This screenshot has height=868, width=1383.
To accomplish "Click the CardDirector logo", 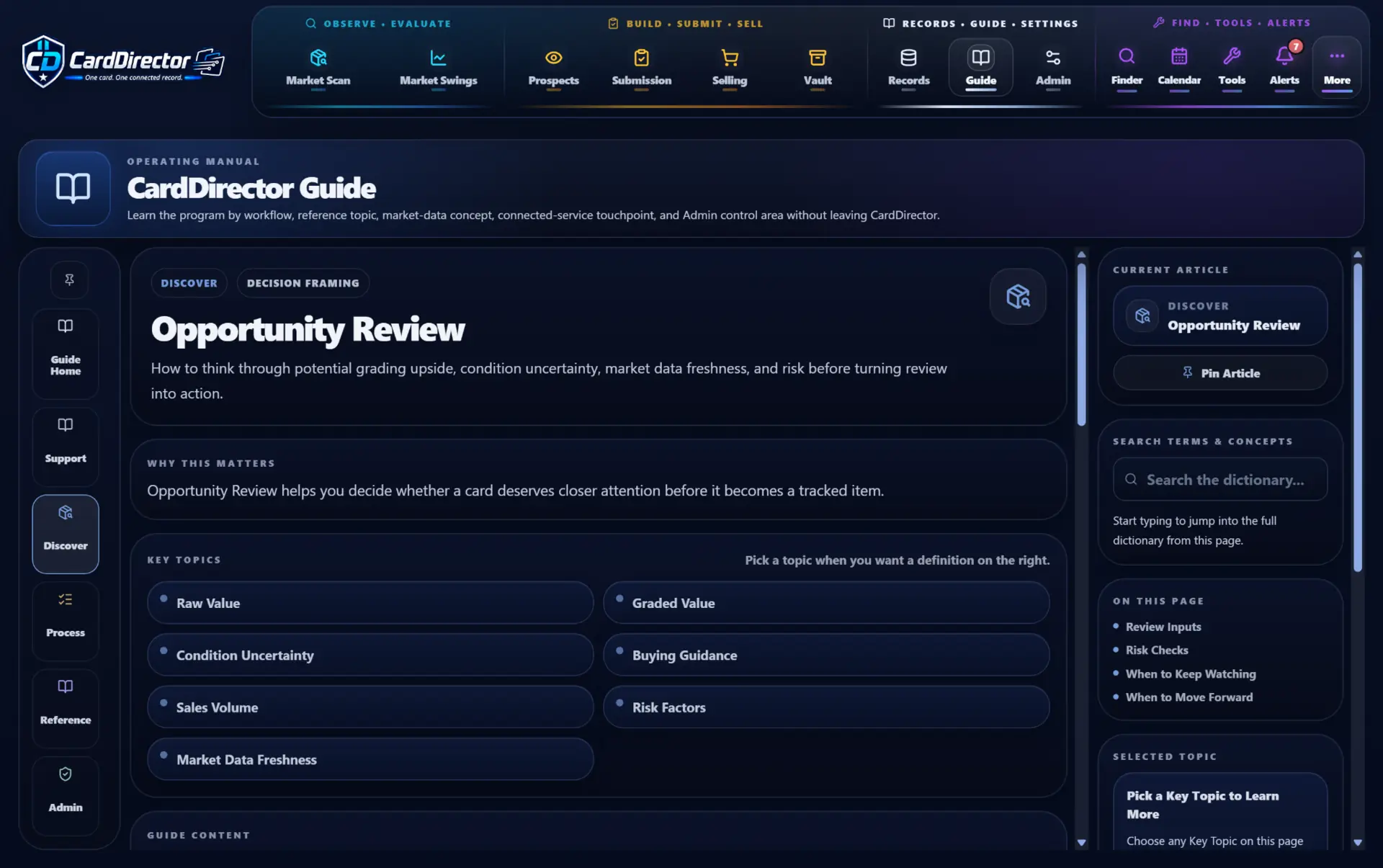I will (123, 62).
